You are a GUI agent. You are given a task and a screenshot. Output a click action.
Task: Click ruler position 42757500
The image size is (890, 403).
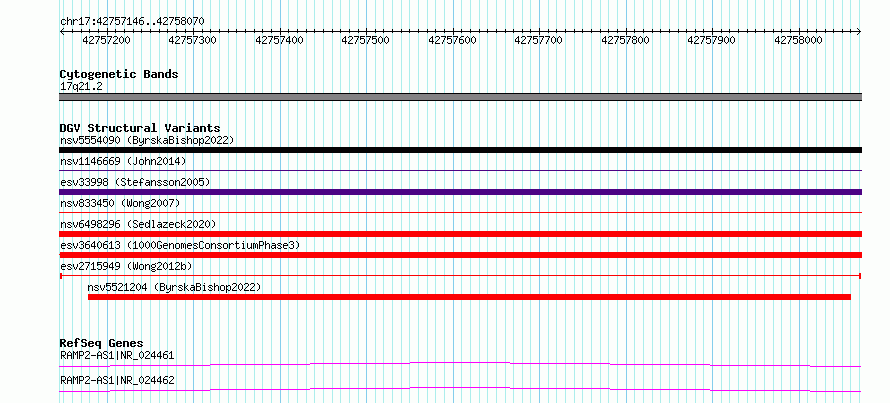click(366, 40)
